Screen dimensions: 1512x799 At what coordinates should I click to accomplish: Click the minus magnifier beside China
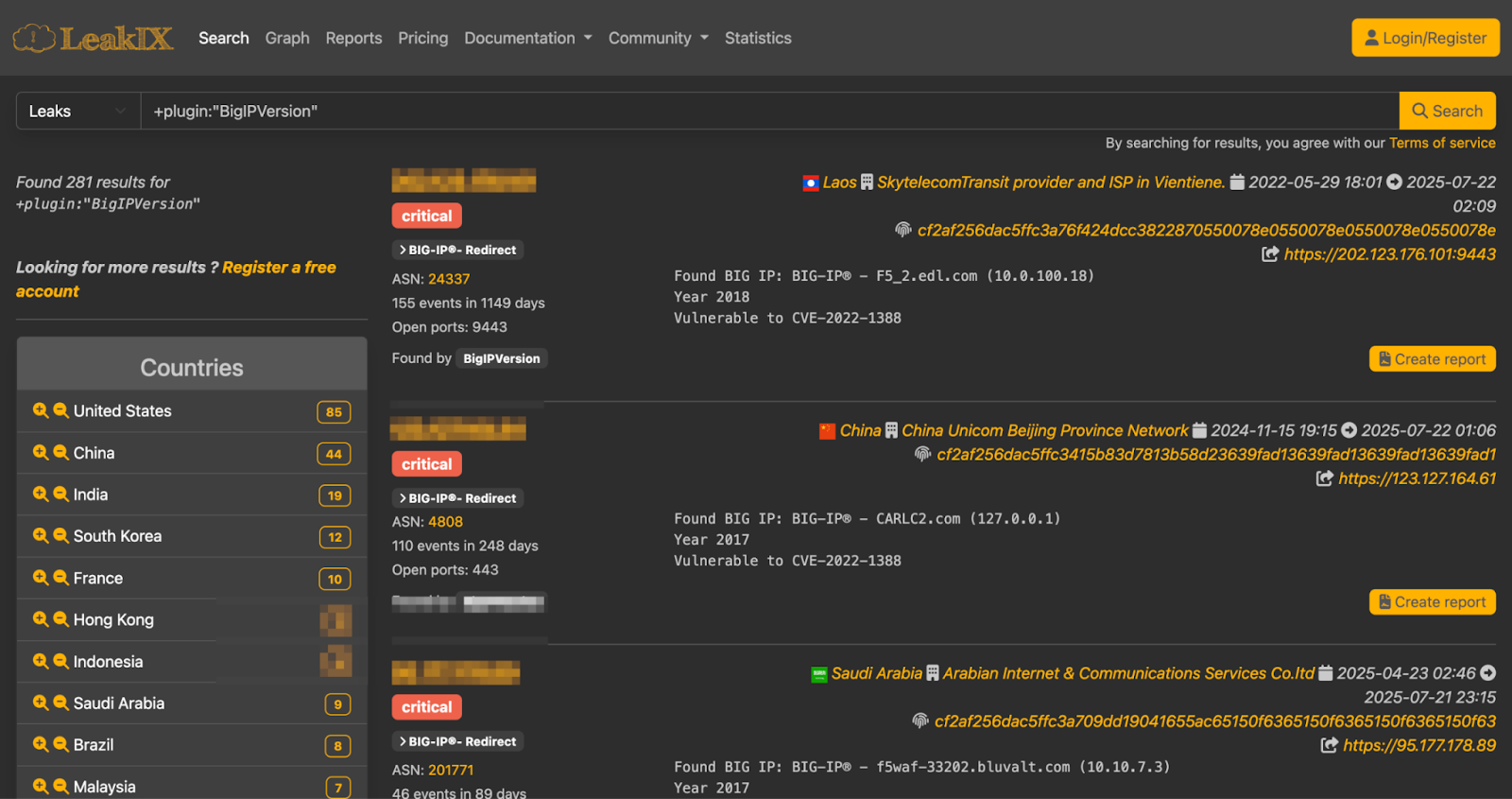(x=60, y=453)
